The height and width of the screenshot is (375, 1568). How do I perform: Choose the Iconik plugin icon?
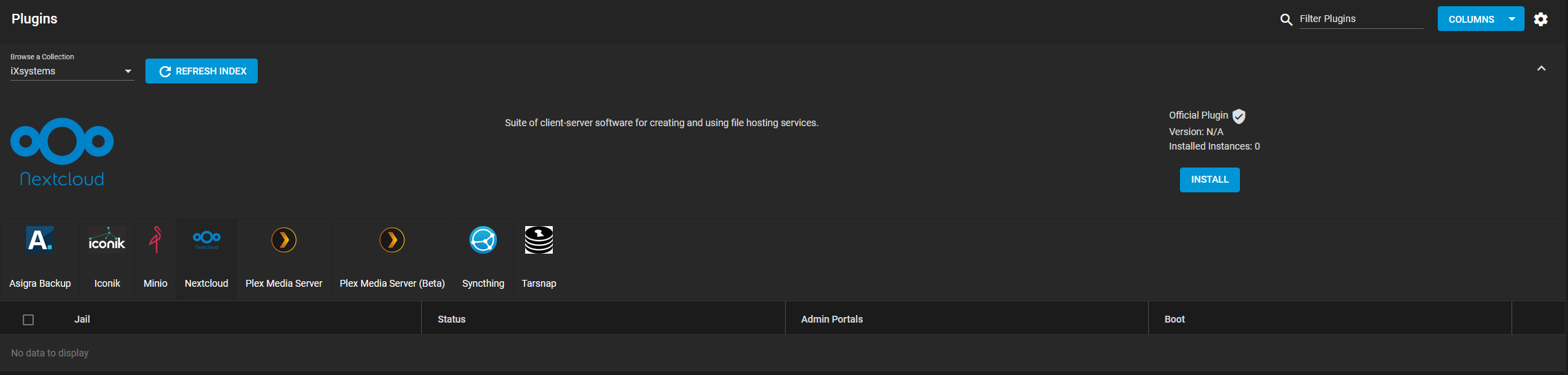click(x=107, y=240)
